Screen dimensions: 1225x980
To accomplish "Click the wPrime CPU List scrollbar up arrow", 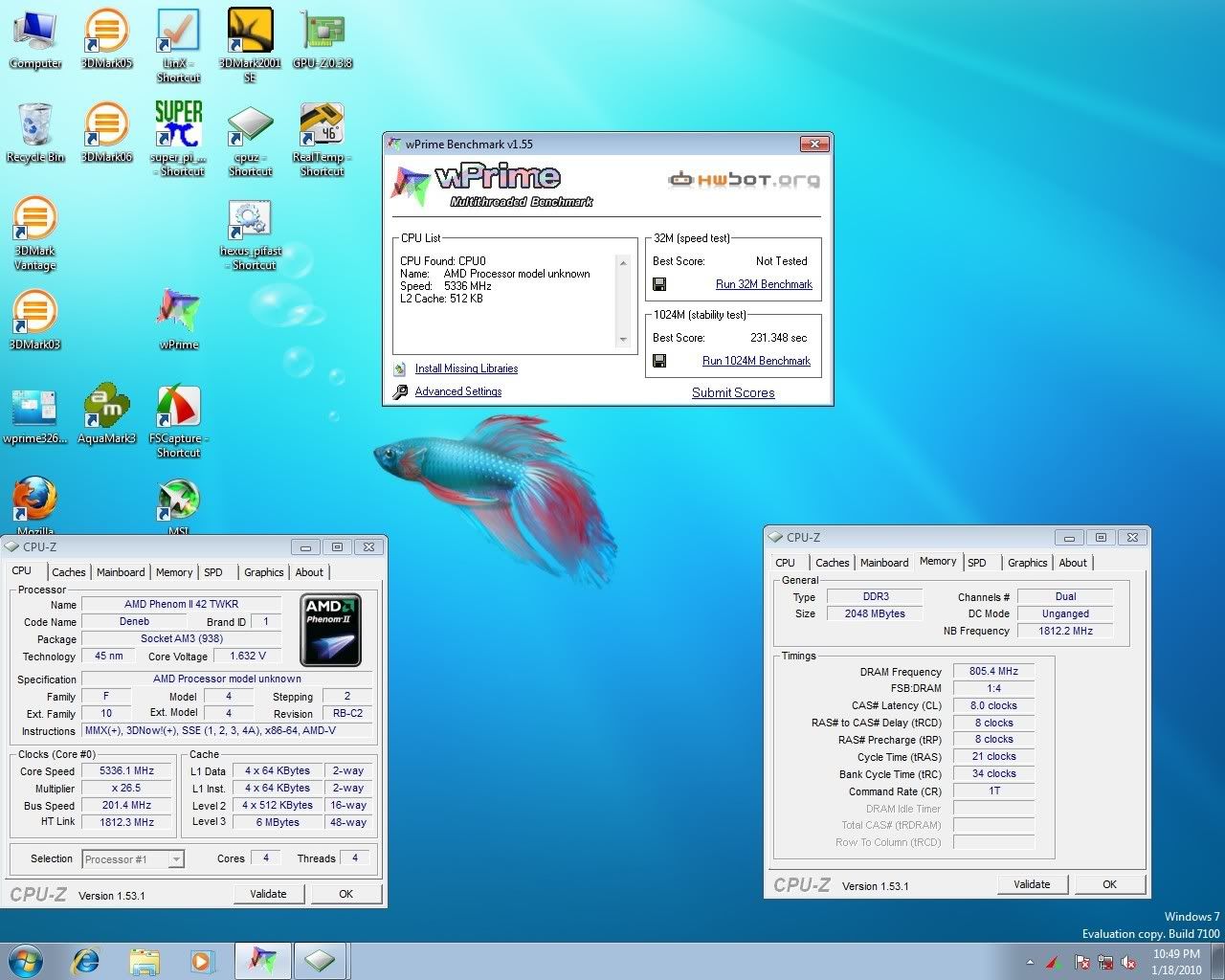I will 624,263.
